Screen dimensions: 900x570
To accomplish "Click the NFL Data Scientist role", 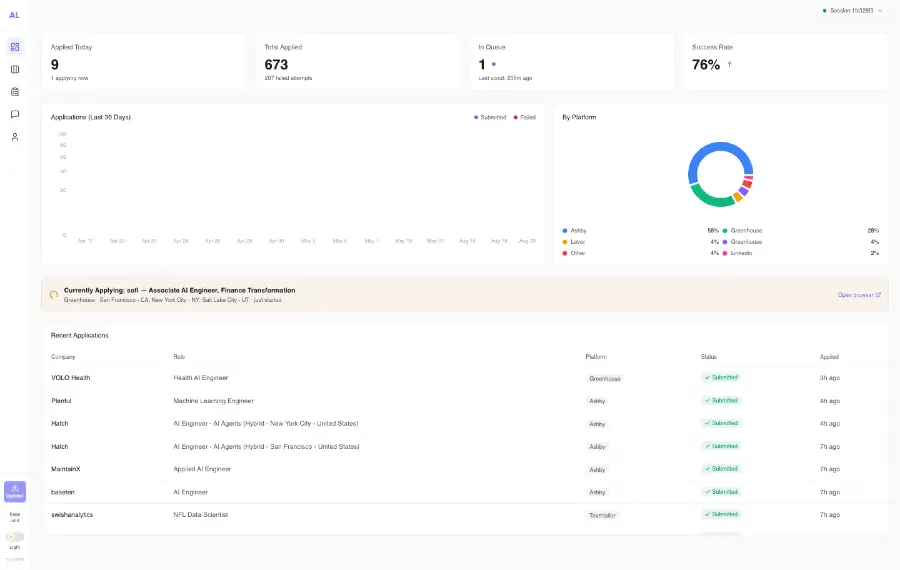I will coord(201,515).
